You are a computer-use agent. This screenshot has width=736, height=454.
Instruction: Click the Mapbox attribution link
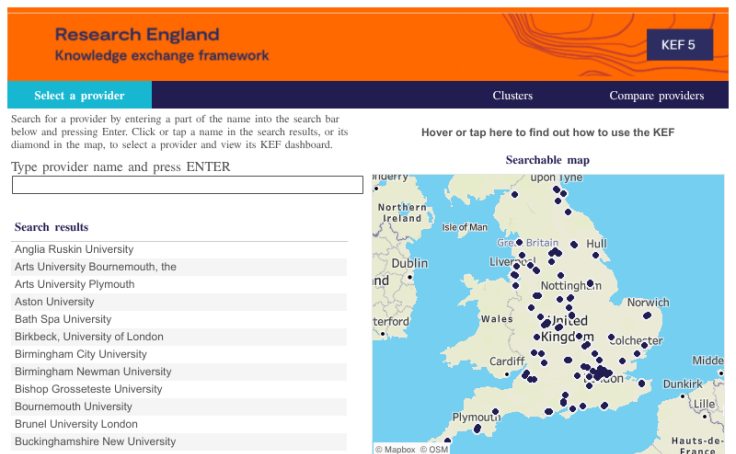tap(395, 449)
